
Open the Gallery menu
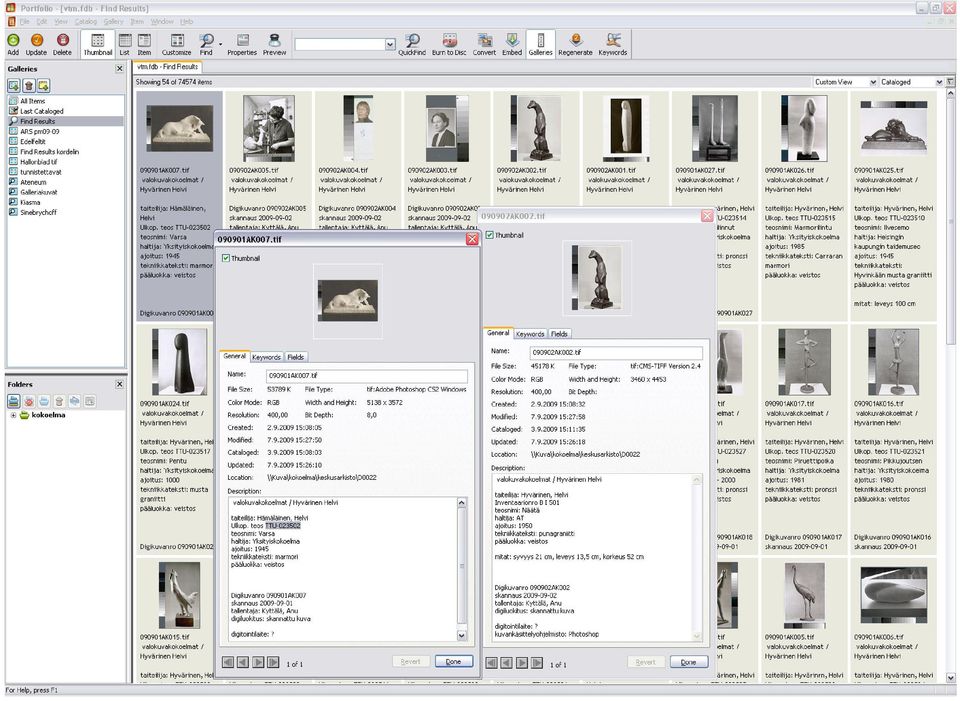coord(113,21)
